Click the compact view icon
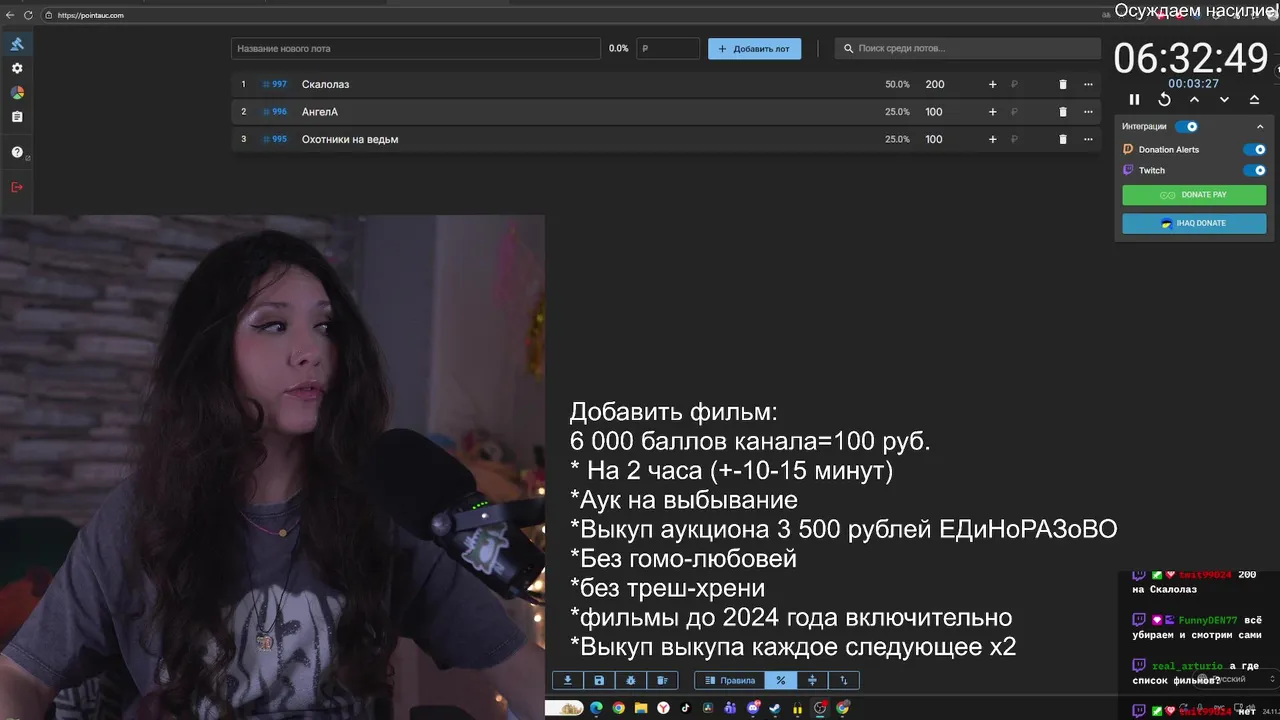 point(812,680)
